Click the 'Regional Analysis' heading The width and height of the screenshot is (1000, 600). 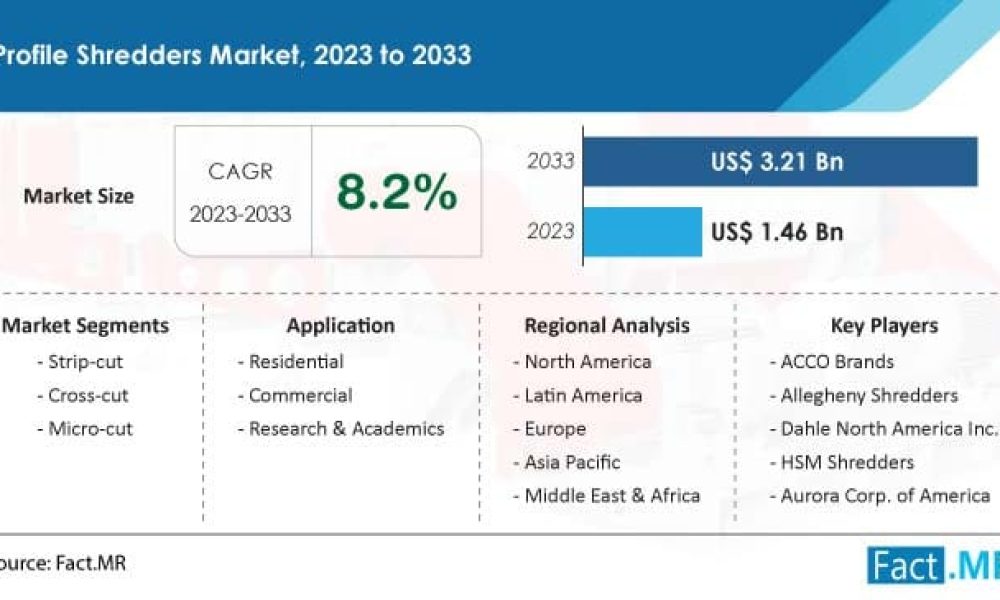(x=607, y=326)
